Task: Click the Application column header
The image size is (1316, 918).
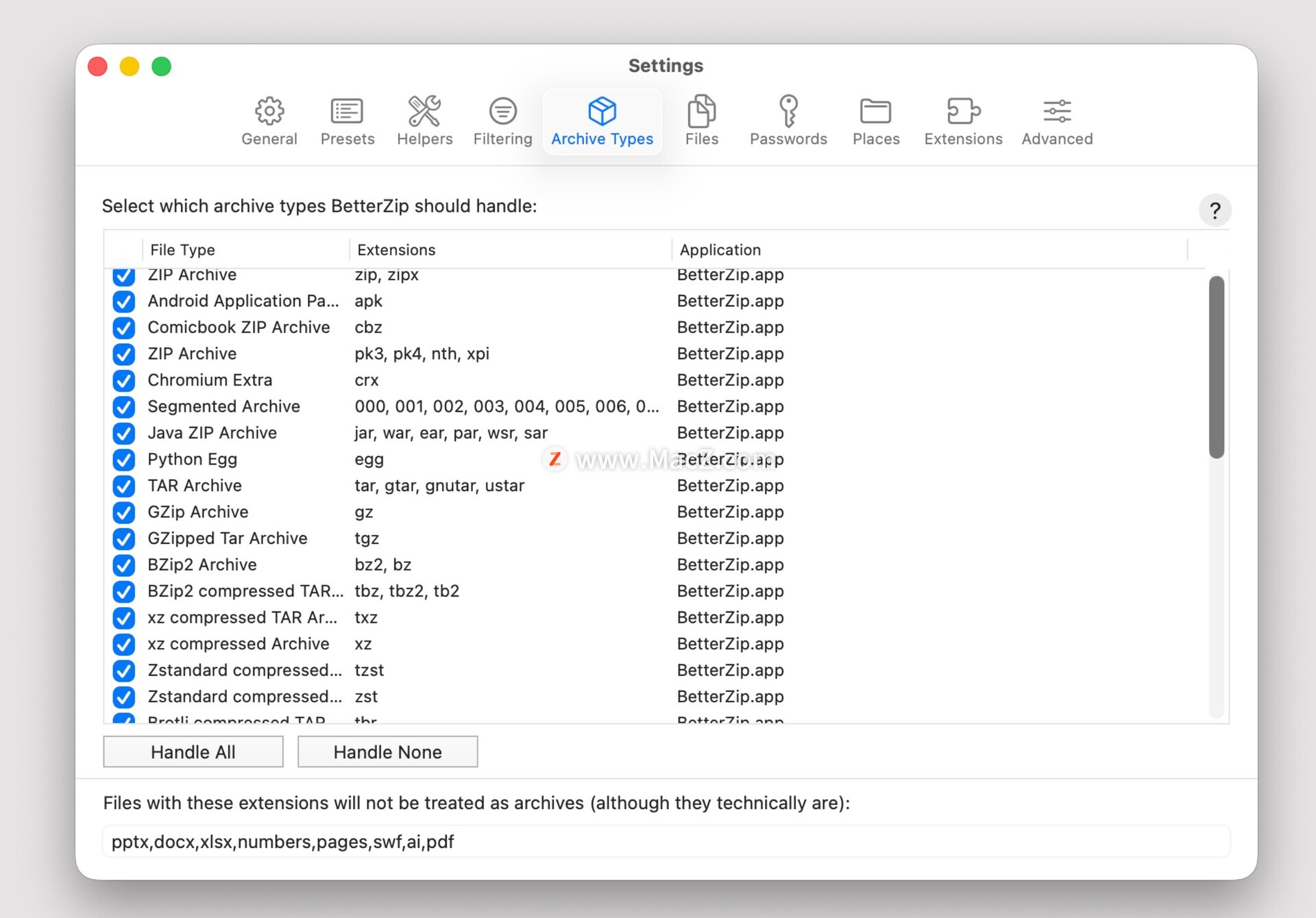Action: (x=929, y=250)
